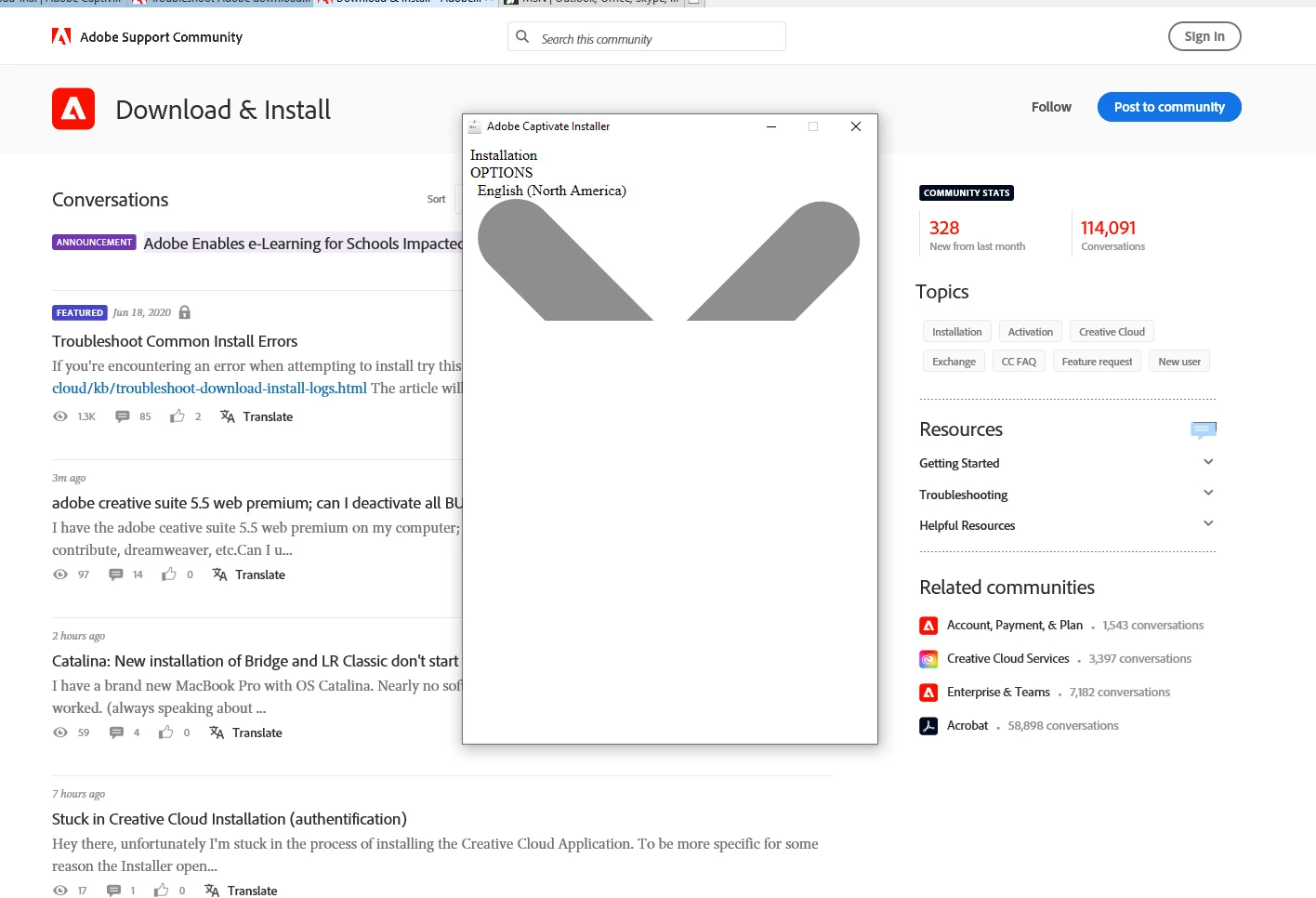Click the replies icon showing 14
Viewport: 1316px width, 898px height.
(116, 574)
